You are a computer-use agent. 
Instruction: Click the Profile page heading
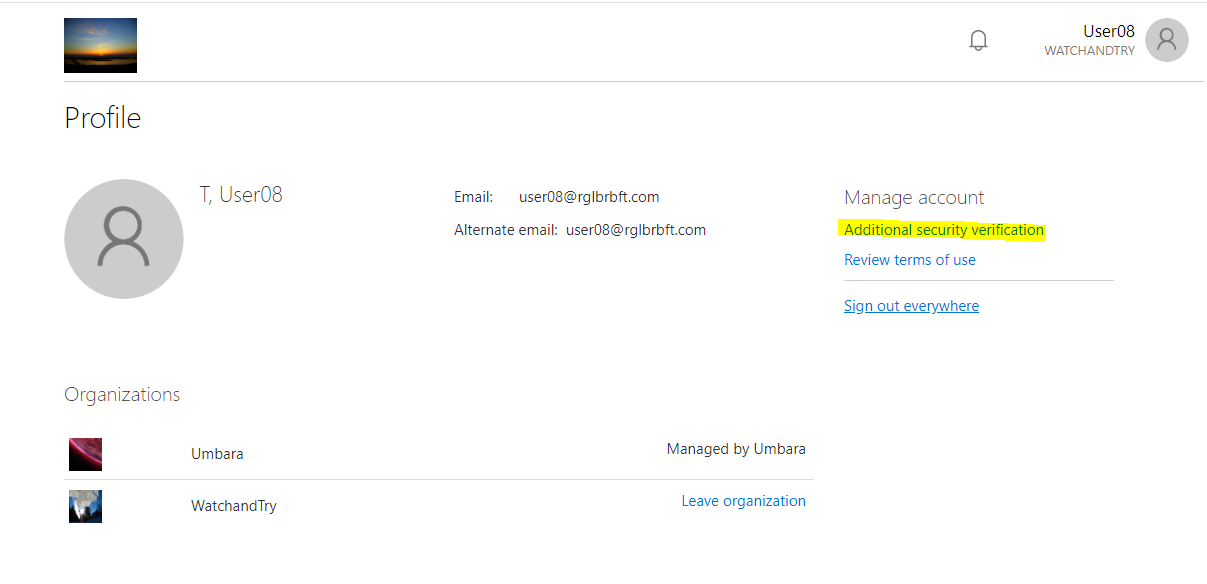102,118
